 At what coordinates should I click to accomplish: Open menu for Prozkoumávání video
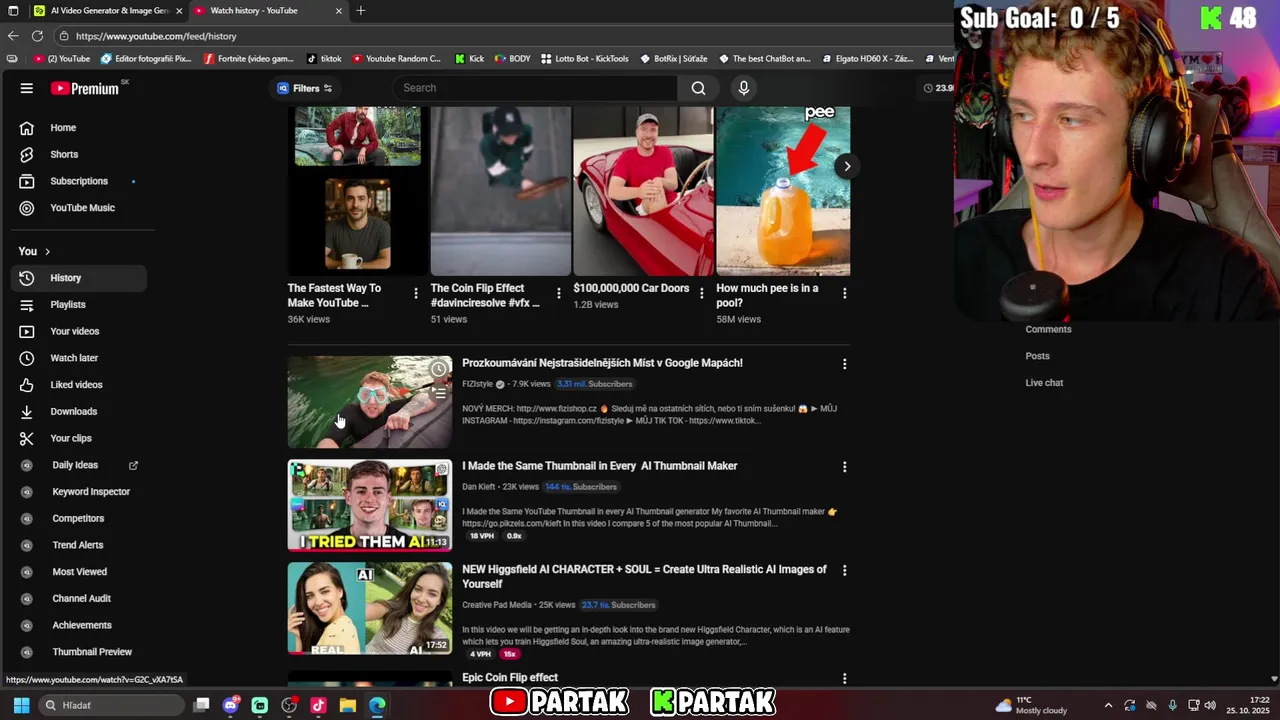point(845,364)
